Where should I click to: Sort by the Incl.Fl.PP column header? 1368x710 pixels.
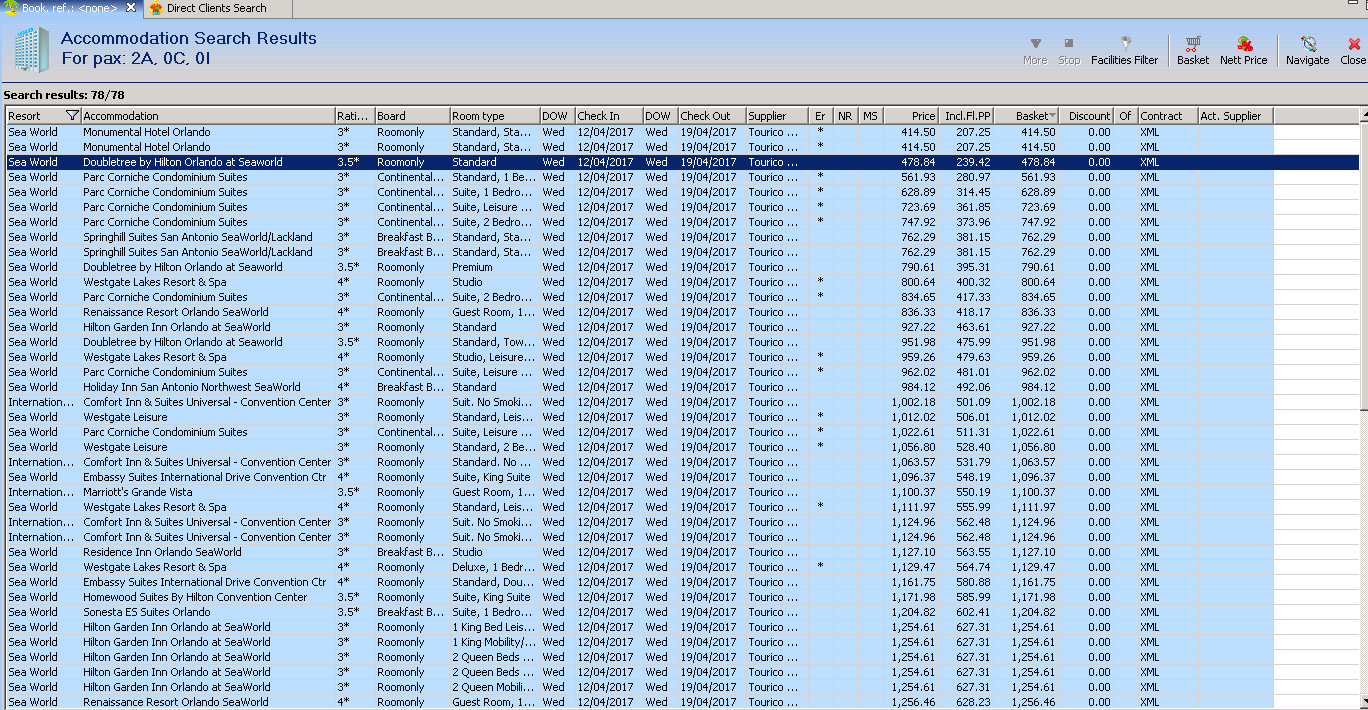tap(967, 116)
